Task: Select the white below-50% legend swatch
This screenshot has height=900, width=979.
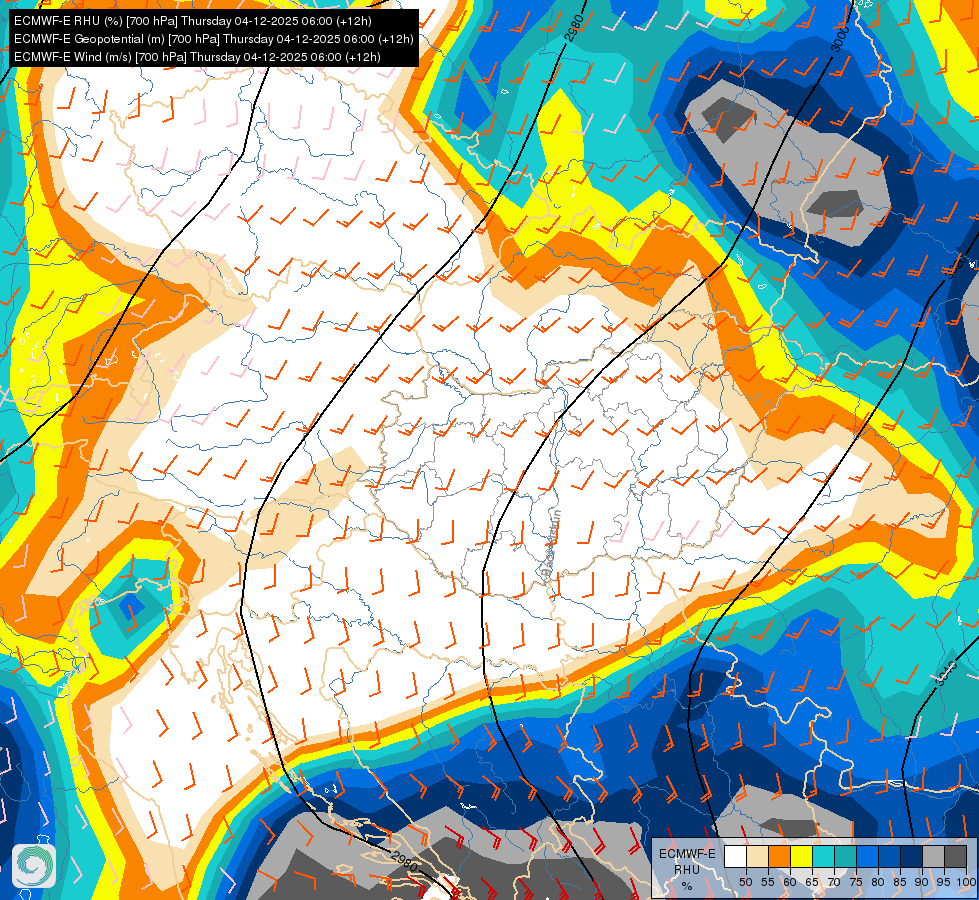Action: [x=735, y=857]
